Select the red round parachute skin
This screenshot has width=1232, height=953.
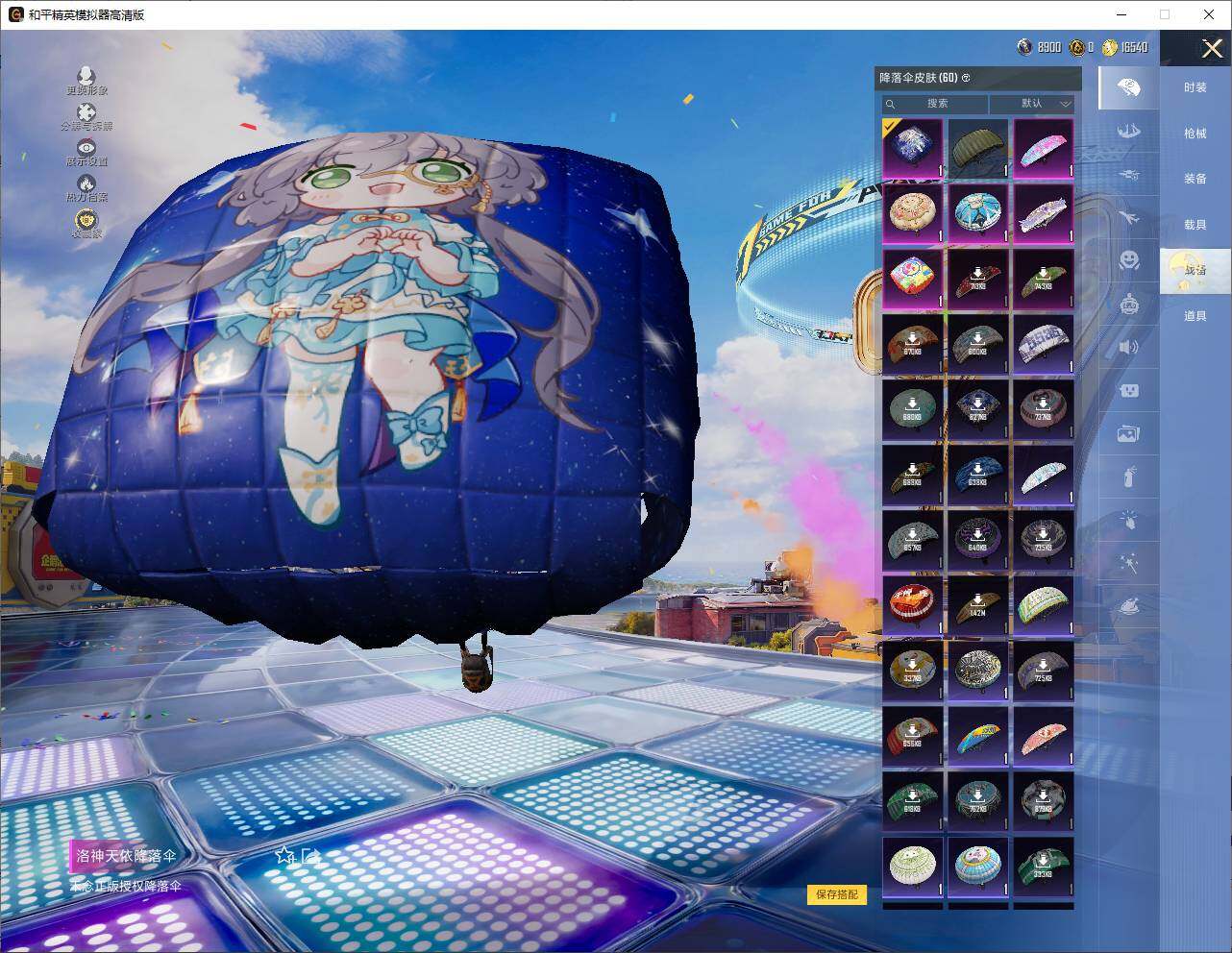[x=913, y=605]
